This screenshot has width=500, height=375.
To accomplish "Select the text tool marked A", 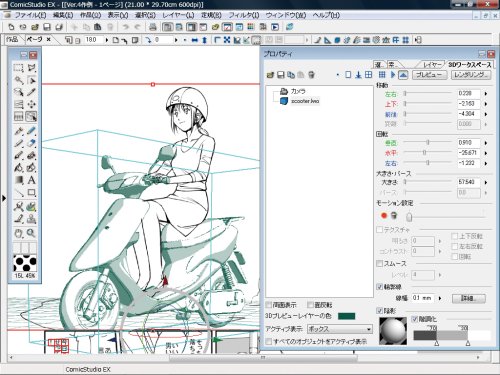I will 31,180.
